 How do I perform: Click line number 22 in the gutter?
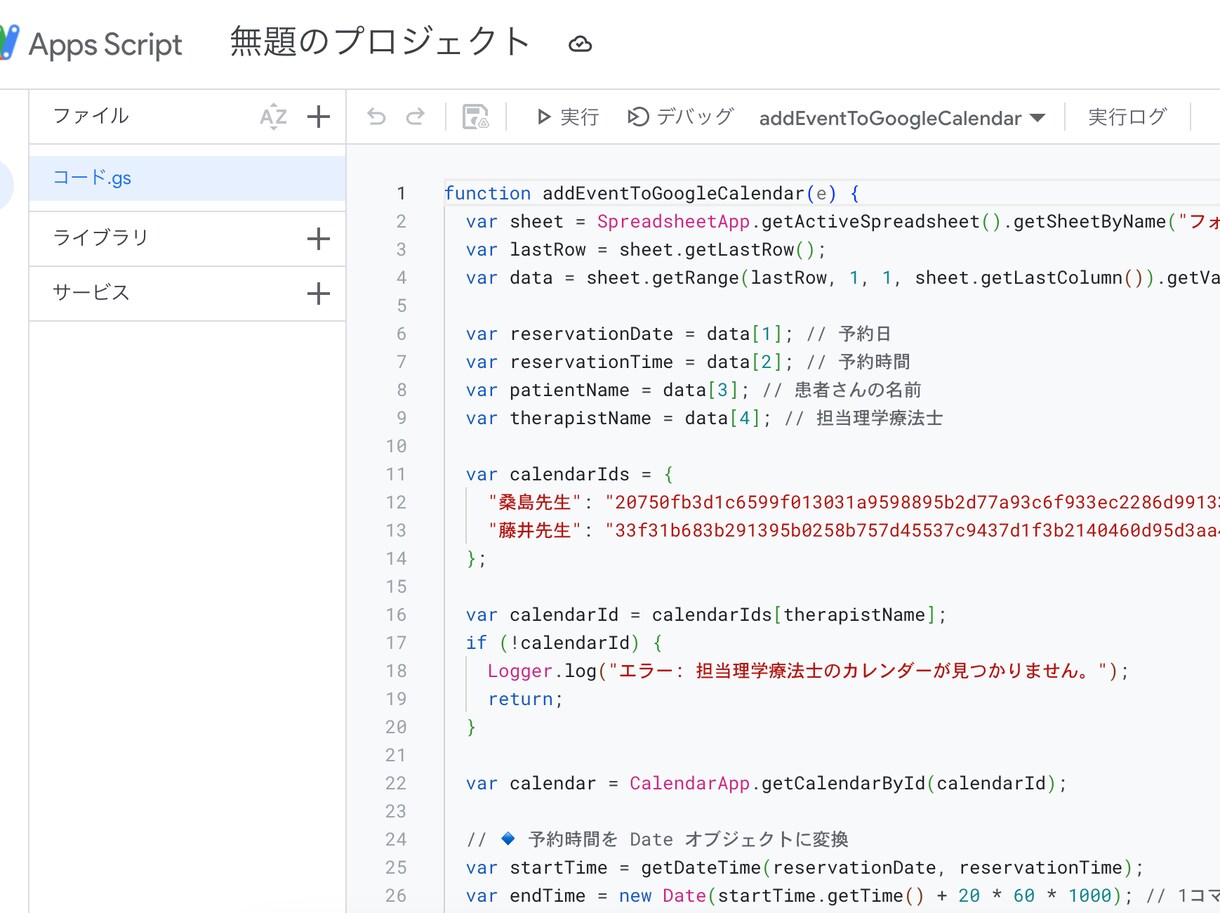tap(396, 783)
